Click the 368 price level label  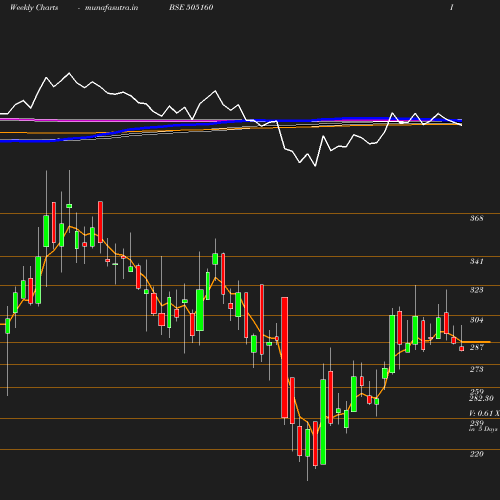(x=476, y=218)
